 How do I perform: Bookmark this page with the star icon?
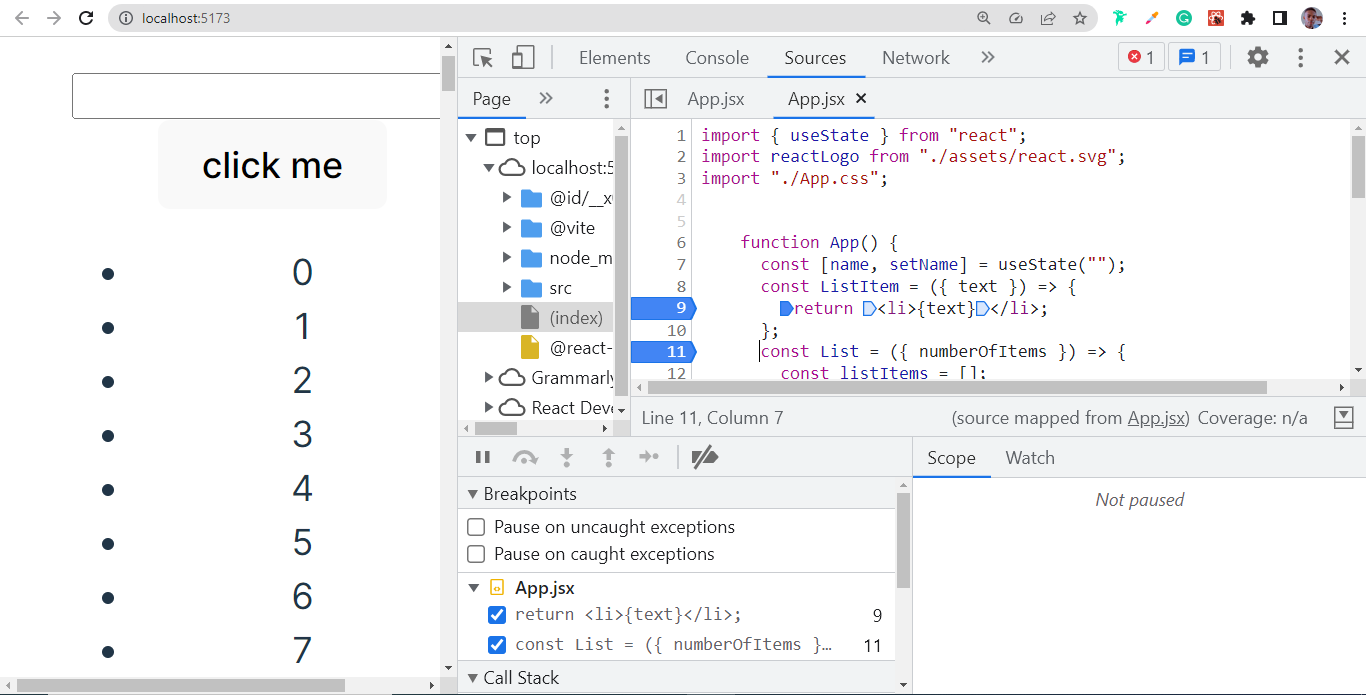pos(1080,18)
